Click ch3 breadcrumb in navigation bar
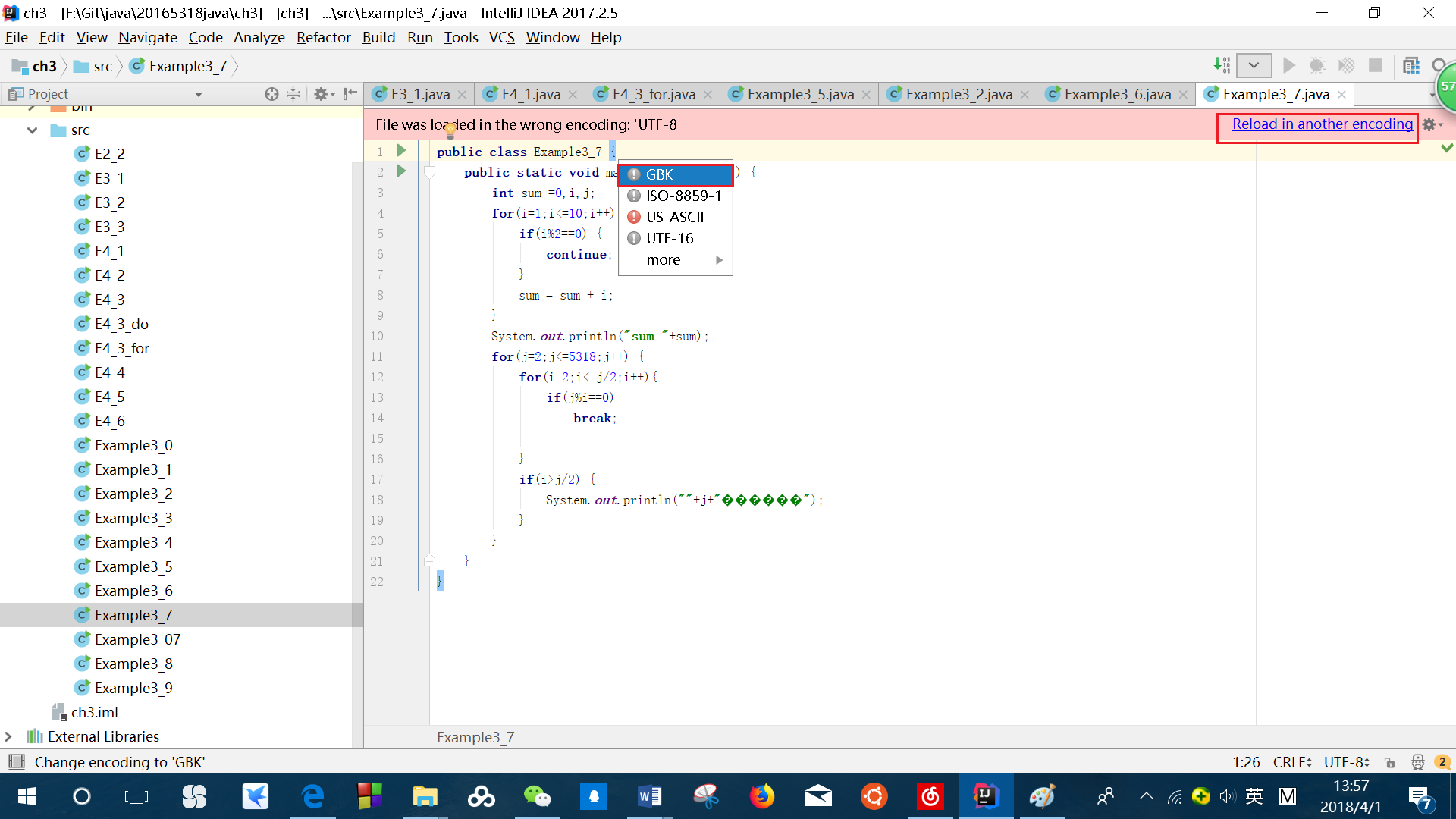This screenshot has width=1456, height=819. 35,66
